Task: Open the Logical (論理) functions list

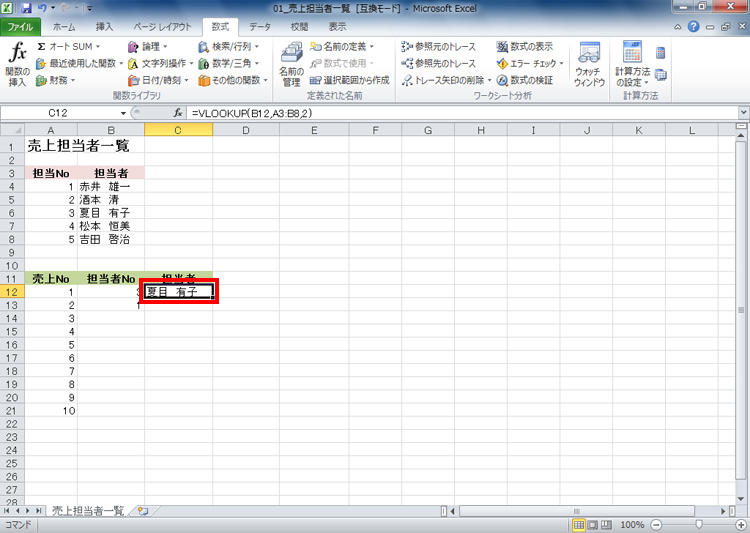Action: (x=148, y=46)
